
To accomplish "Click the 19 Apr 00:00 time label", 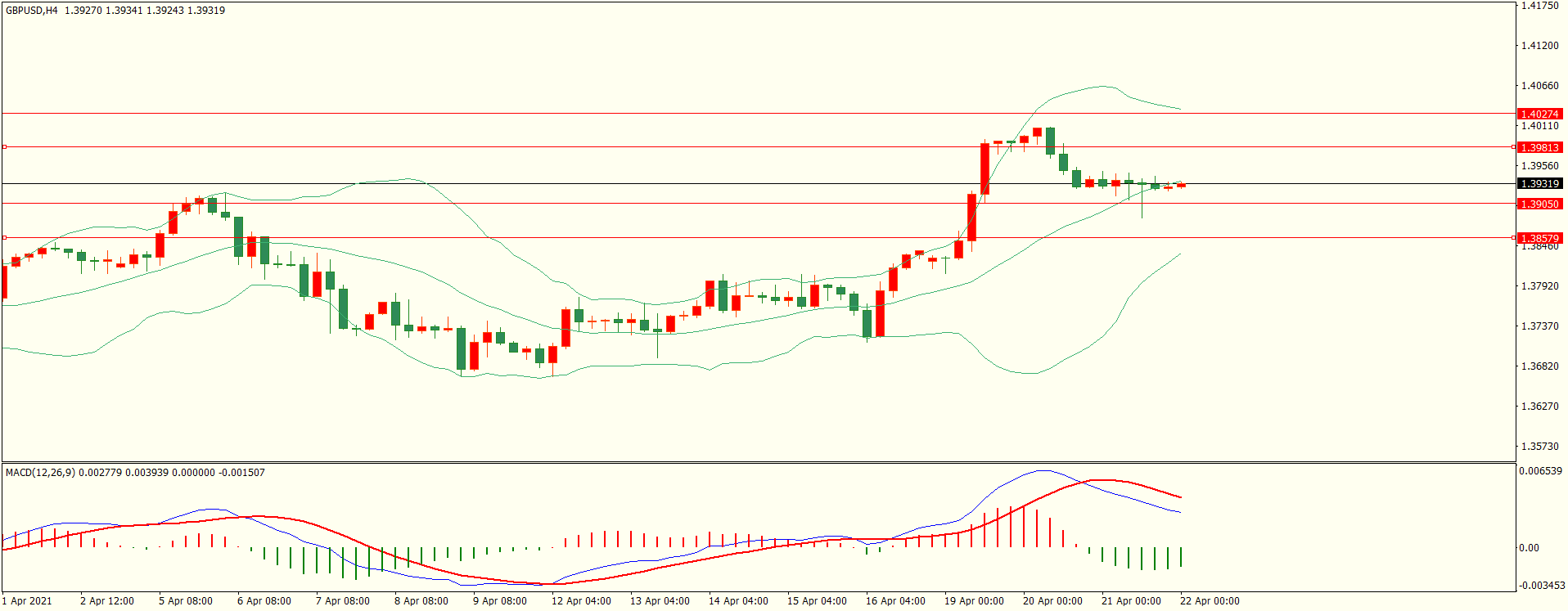I will [974, 601].
